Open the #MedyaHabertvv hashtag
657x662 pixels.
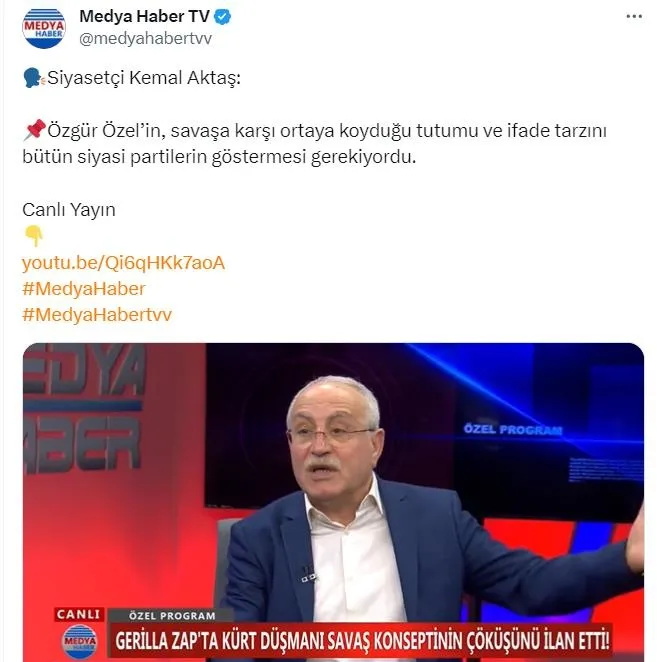pos(97,315)
